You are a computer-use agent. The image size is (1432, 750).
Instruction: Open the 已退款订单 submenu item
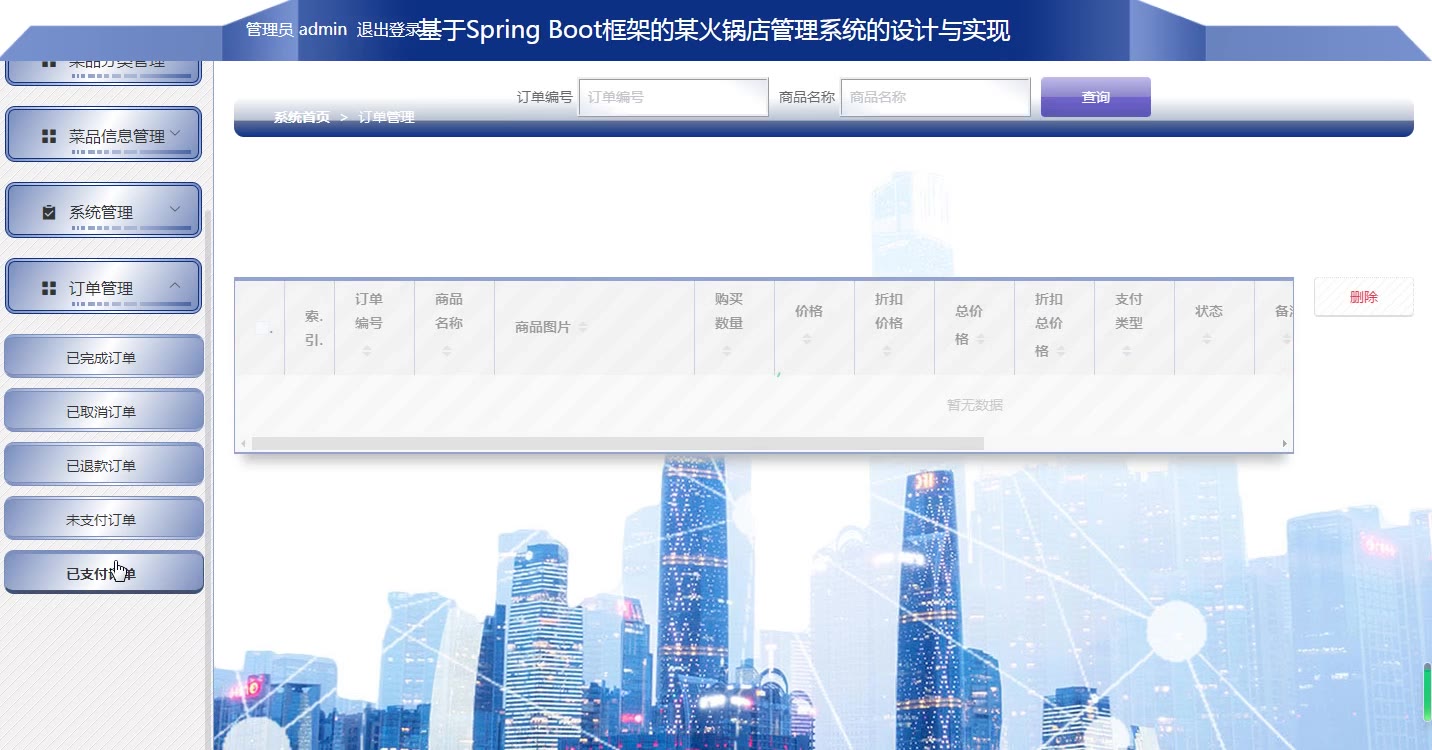pos(104,465)
